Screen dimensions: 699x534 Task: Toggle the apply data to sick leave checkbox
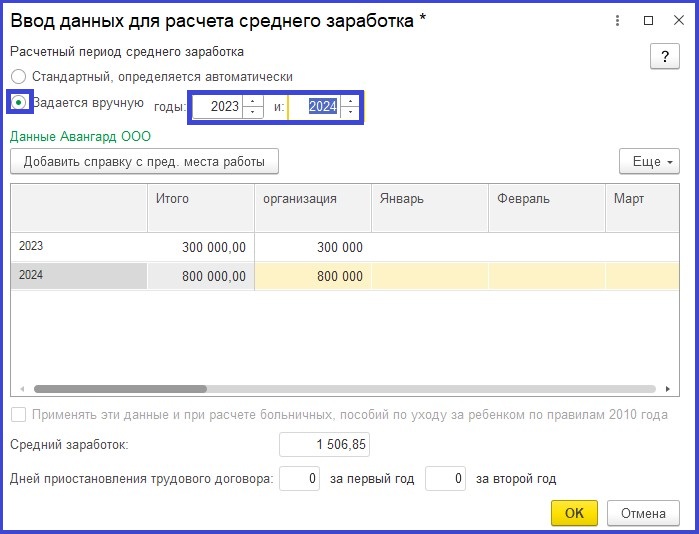tap(18, 415)
